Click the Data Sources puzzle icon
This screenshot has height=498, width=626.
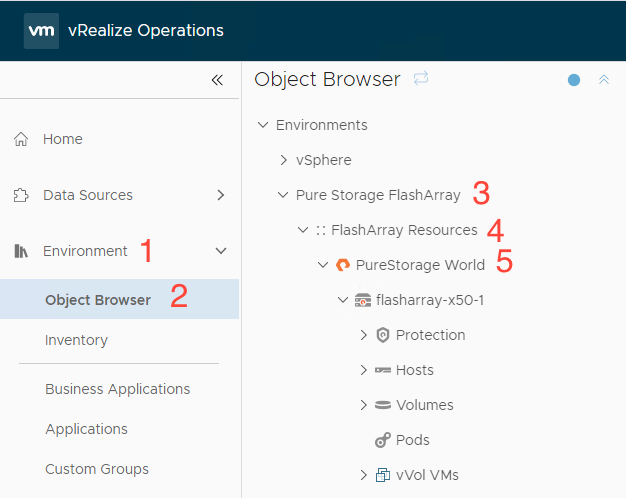point(21,195)
